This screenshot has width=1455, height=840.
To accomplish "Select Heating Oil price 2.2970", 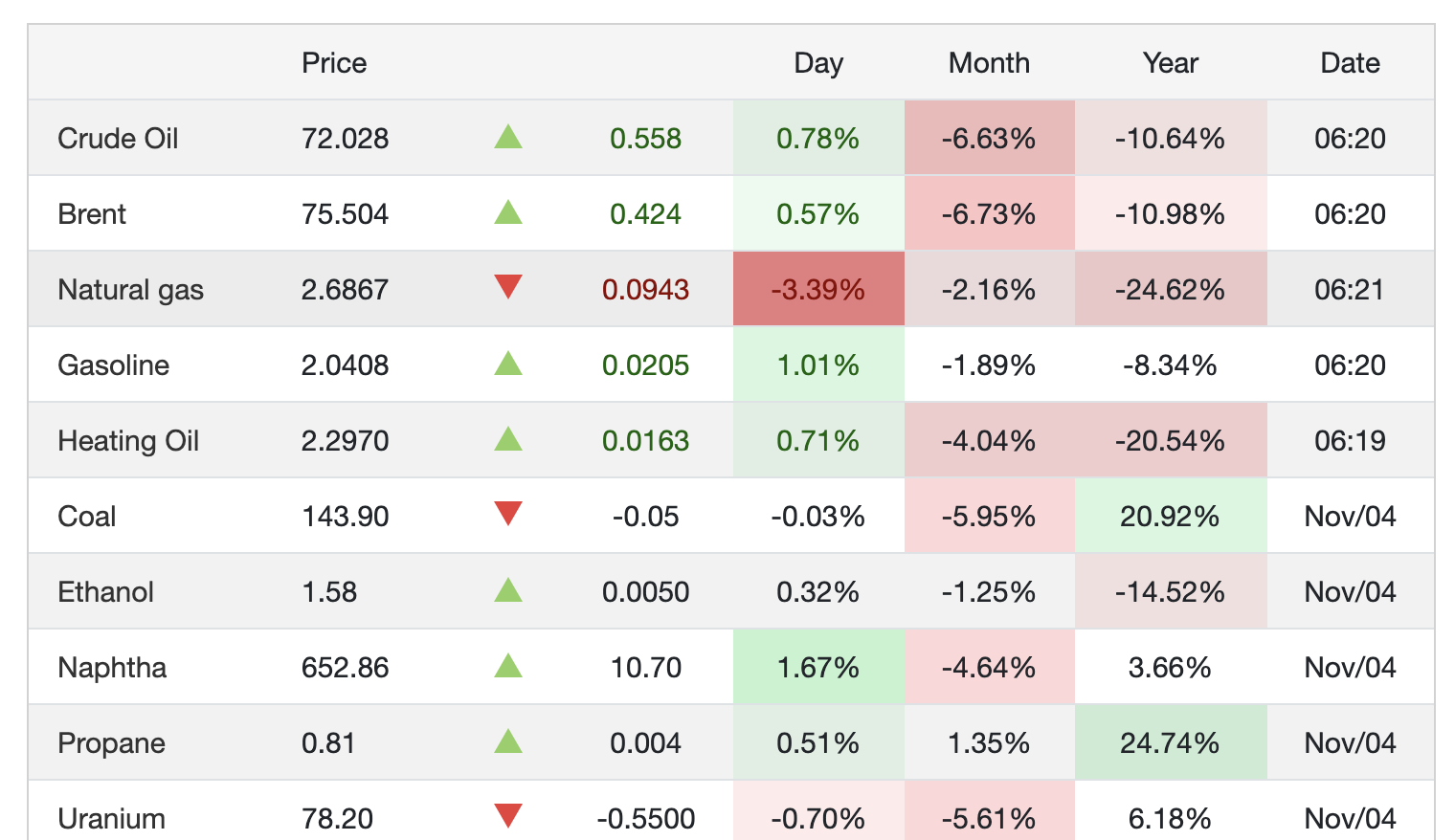I will (x=345, y=441).
